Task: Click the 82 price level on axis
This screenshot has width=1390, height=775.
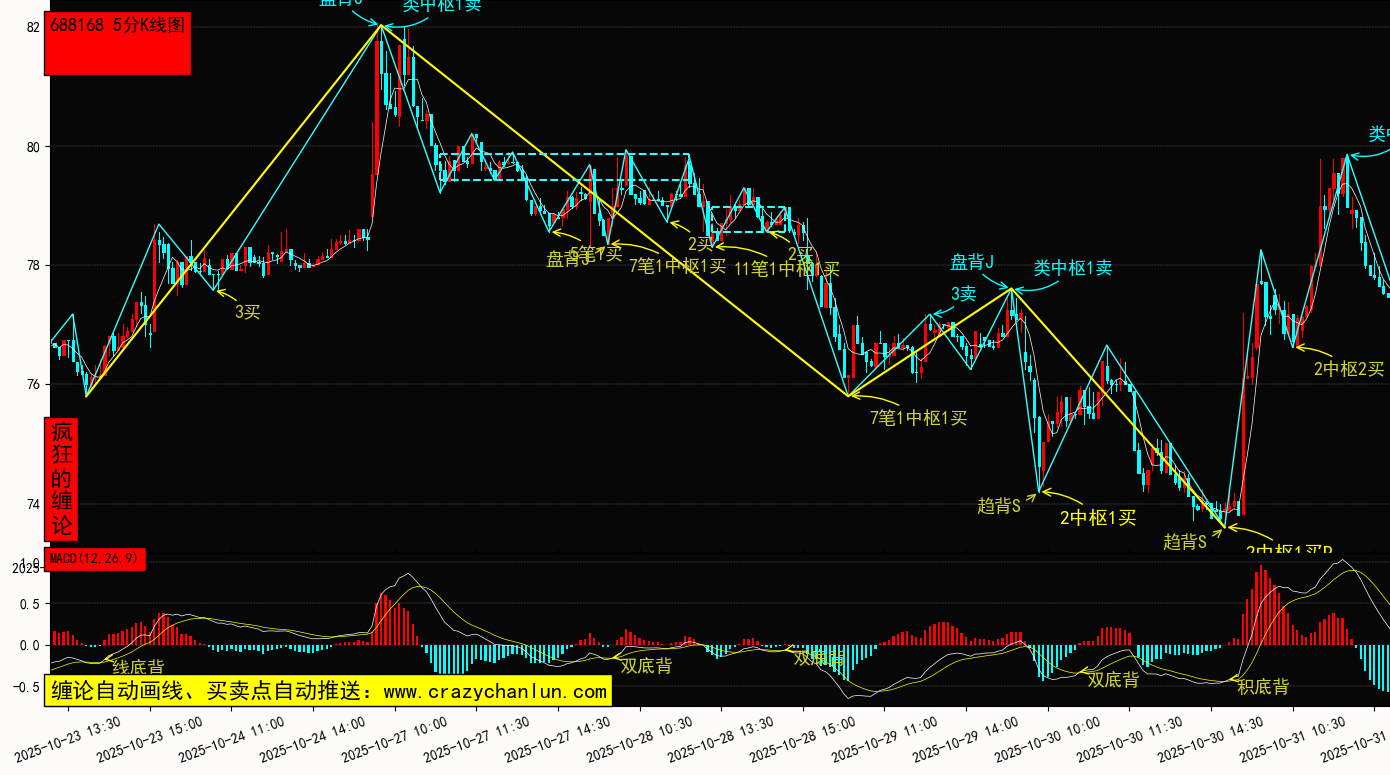Action: click(33, 27)
